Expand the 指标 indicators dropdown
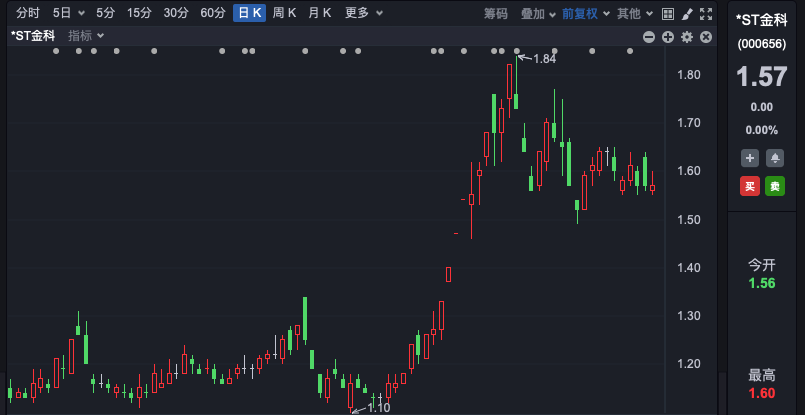 tap(86, 36)
